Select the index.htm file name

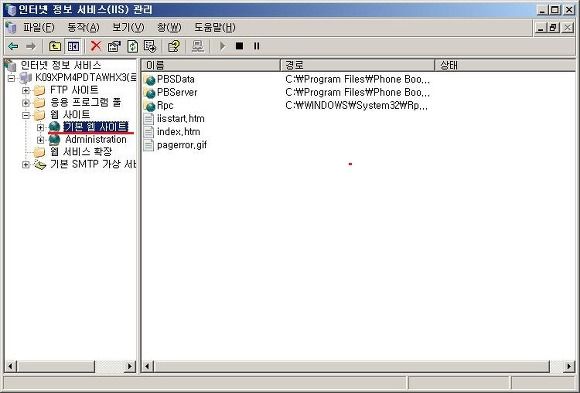click(x=179, y=132)
